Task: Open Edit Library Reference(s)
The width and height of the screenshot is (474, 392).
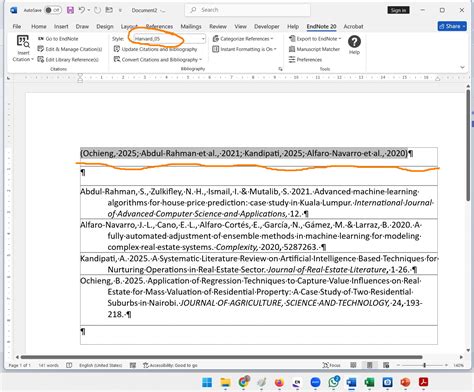Action: click(68, 60)
